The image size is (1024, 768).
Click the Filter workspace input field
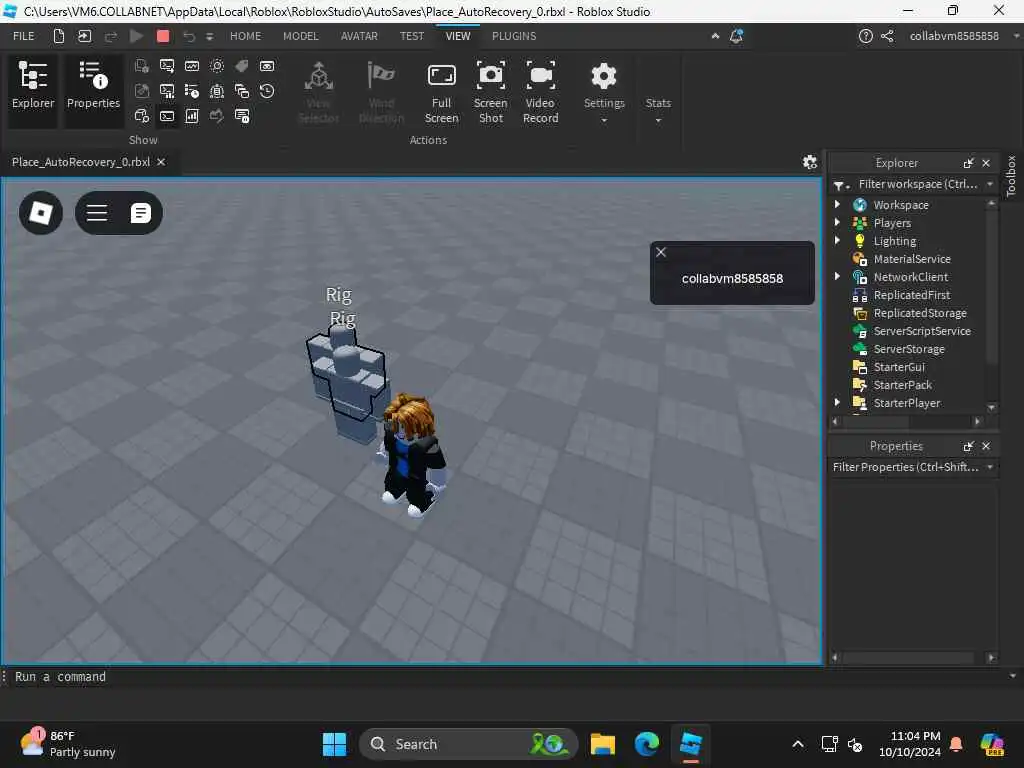pos(918,184)
